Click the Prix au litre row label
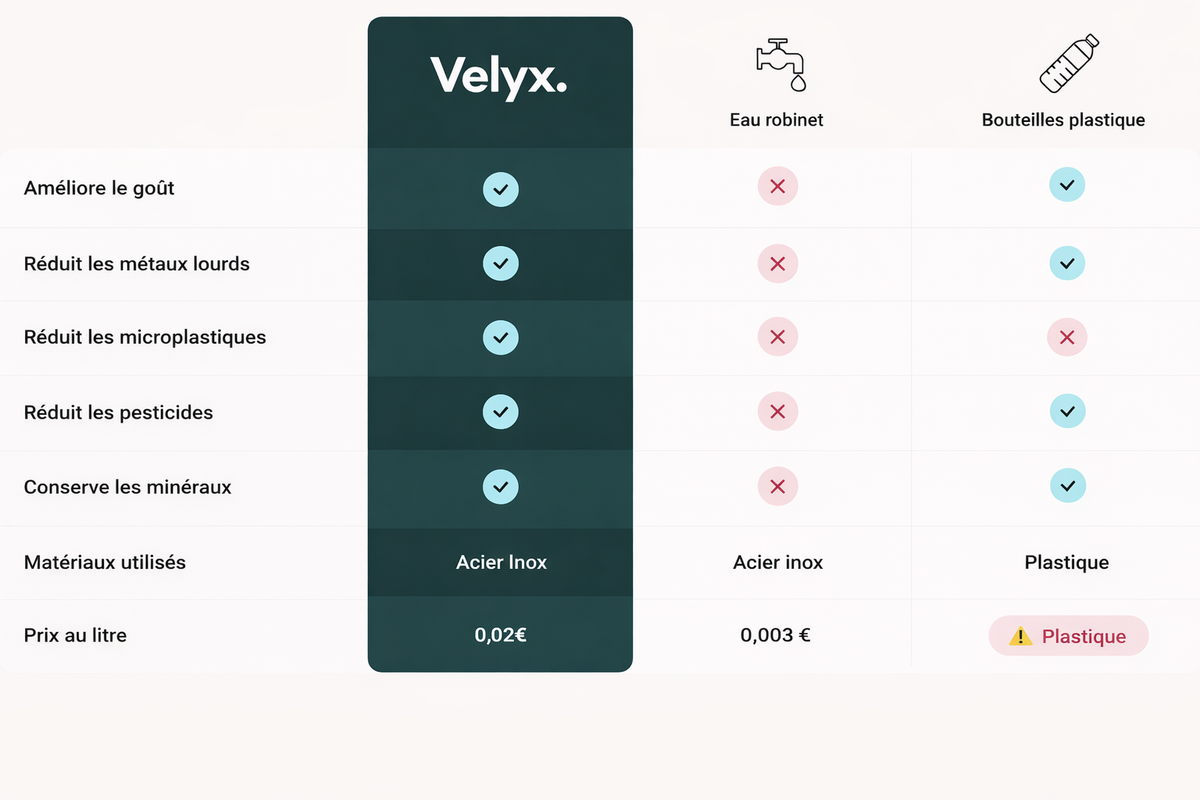1200x800 pixels. coord(75,635)
